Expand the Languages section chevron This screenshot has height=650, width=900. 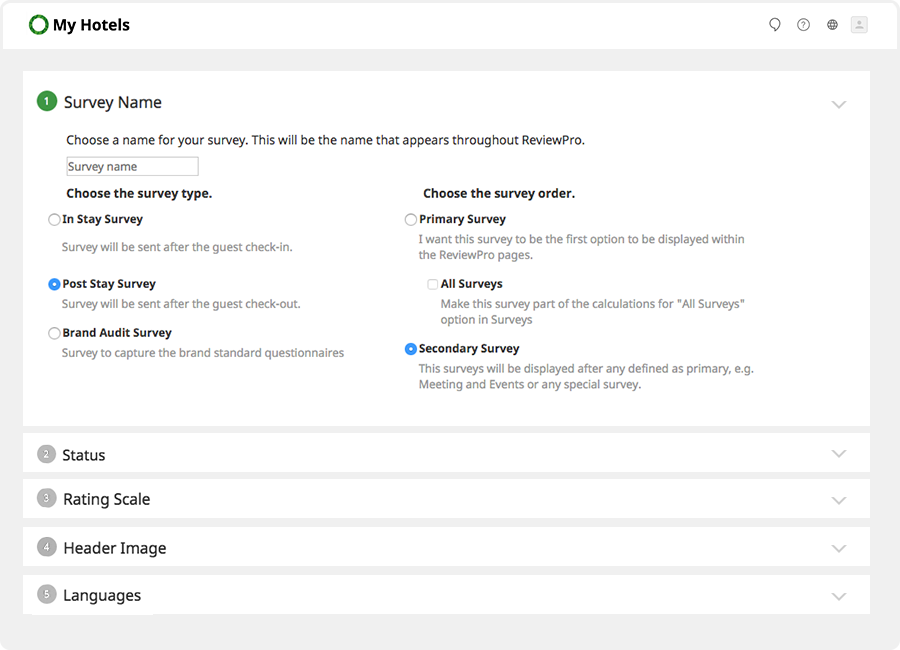(x=838, y=596)
